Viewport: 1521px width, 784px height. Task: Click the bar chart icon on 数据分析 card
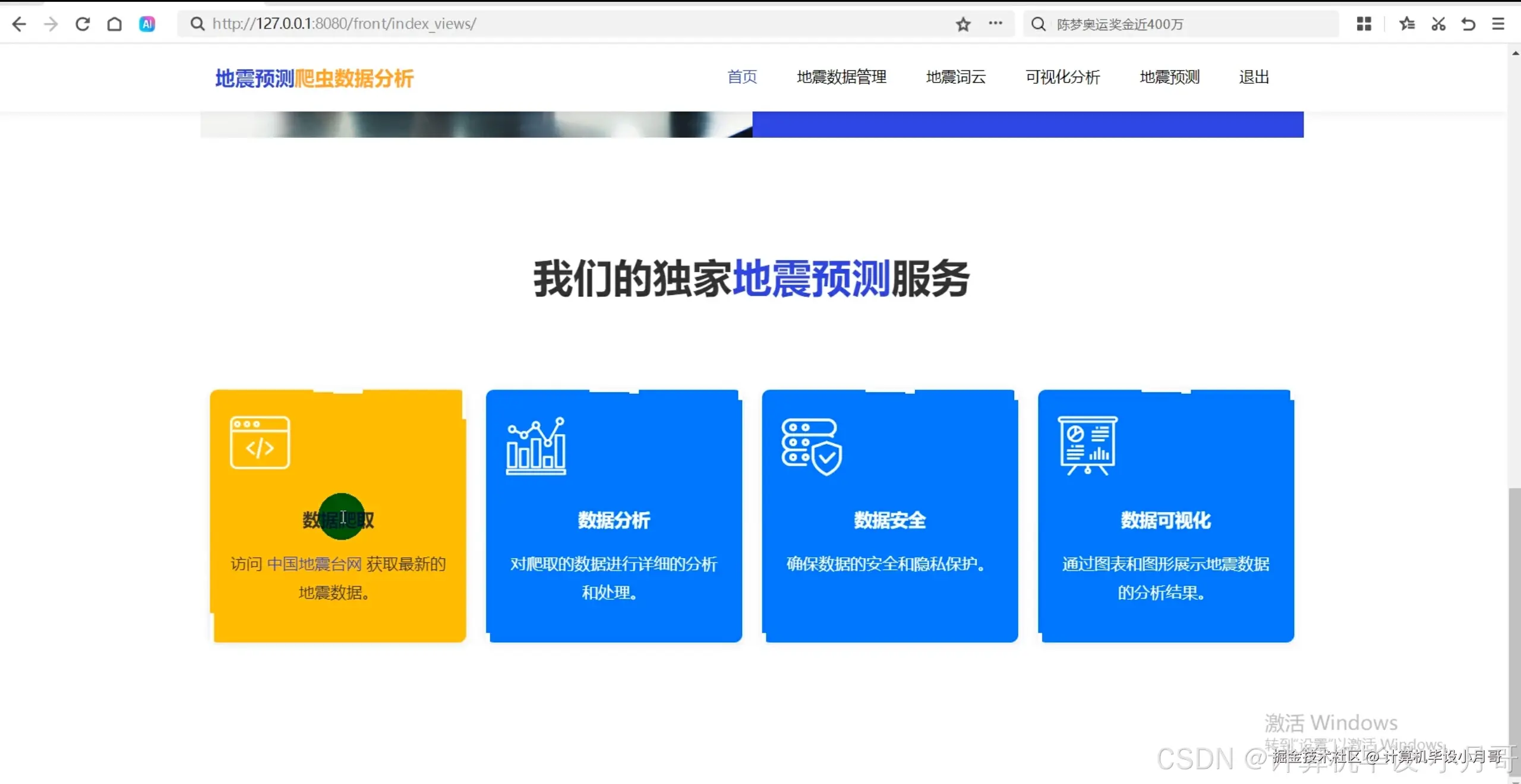pos(535,446)
